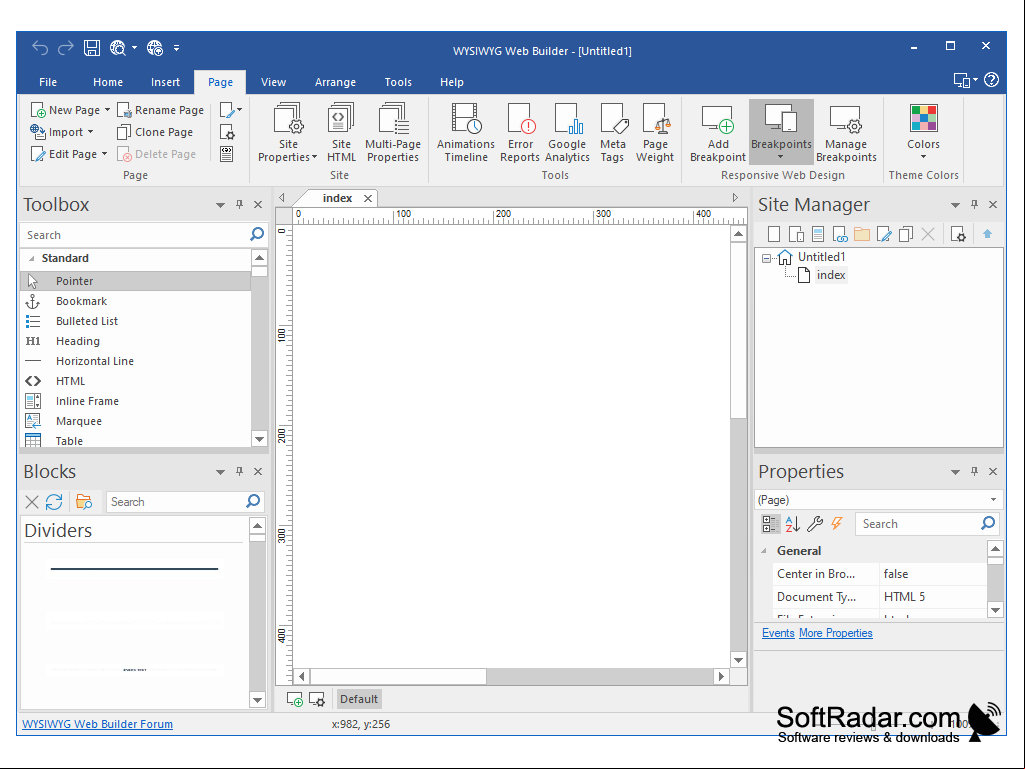Expand the Import dropdown
Image resolution: width=1025 pixels, height=769 pixels.
tap(90, 132)
